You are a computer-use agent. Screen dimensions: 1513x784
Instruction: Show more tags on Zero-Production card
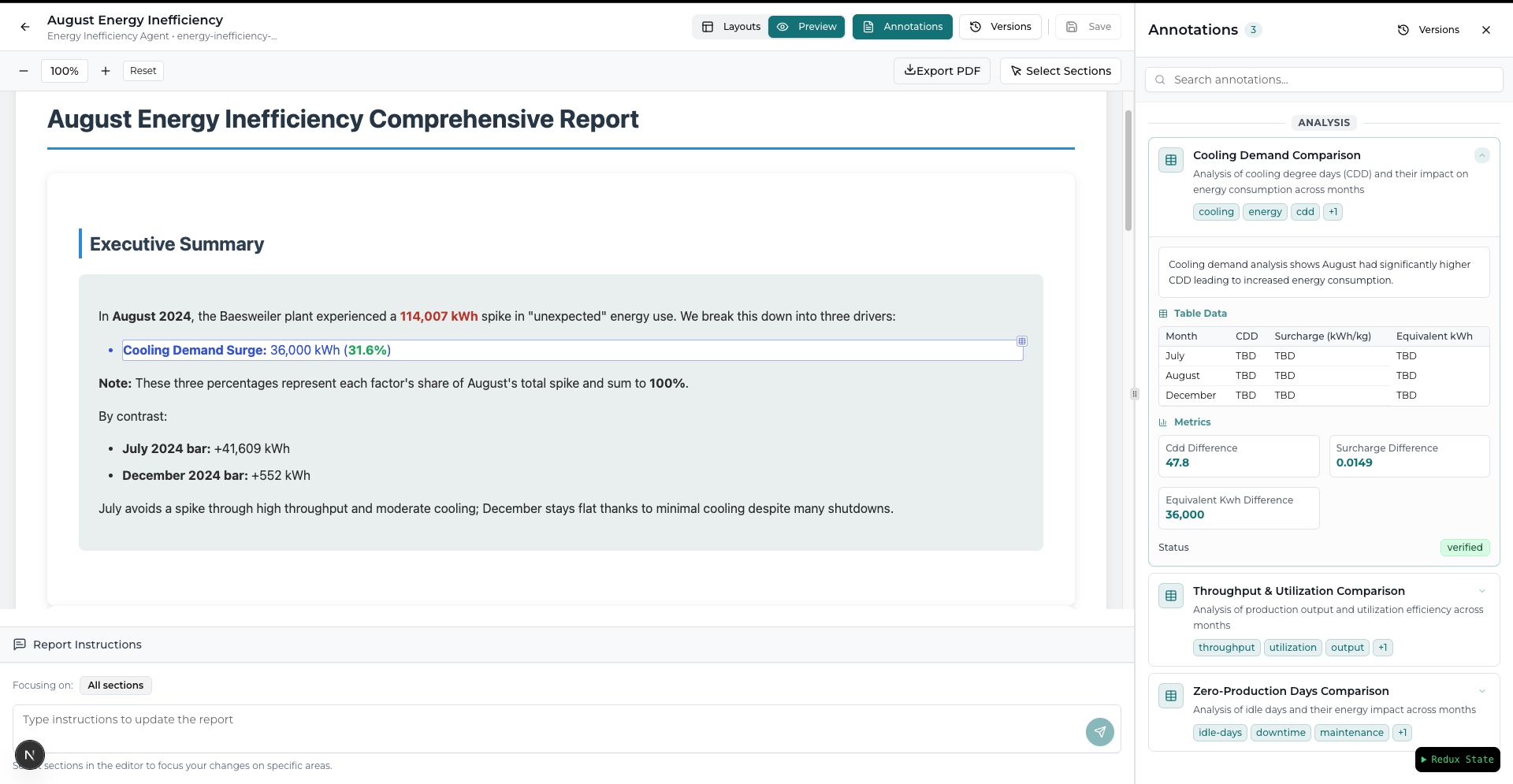tap(1402, 733)
